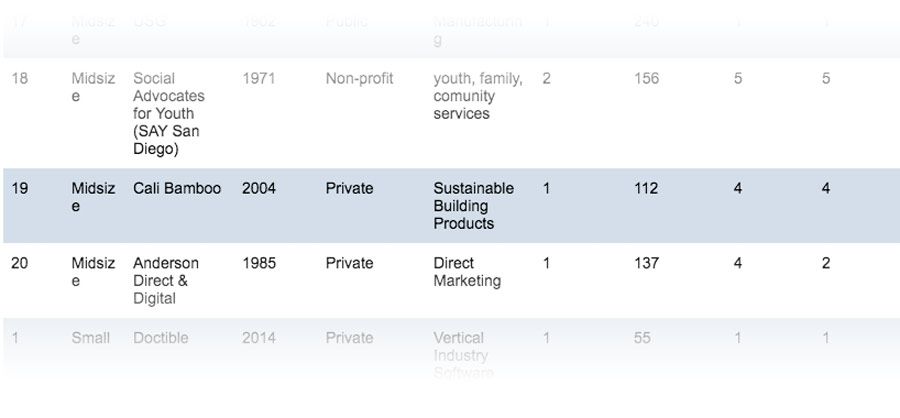Click Vertical Industry Software cell
Viewport: 900px width, 418px height.
[463, 356]
